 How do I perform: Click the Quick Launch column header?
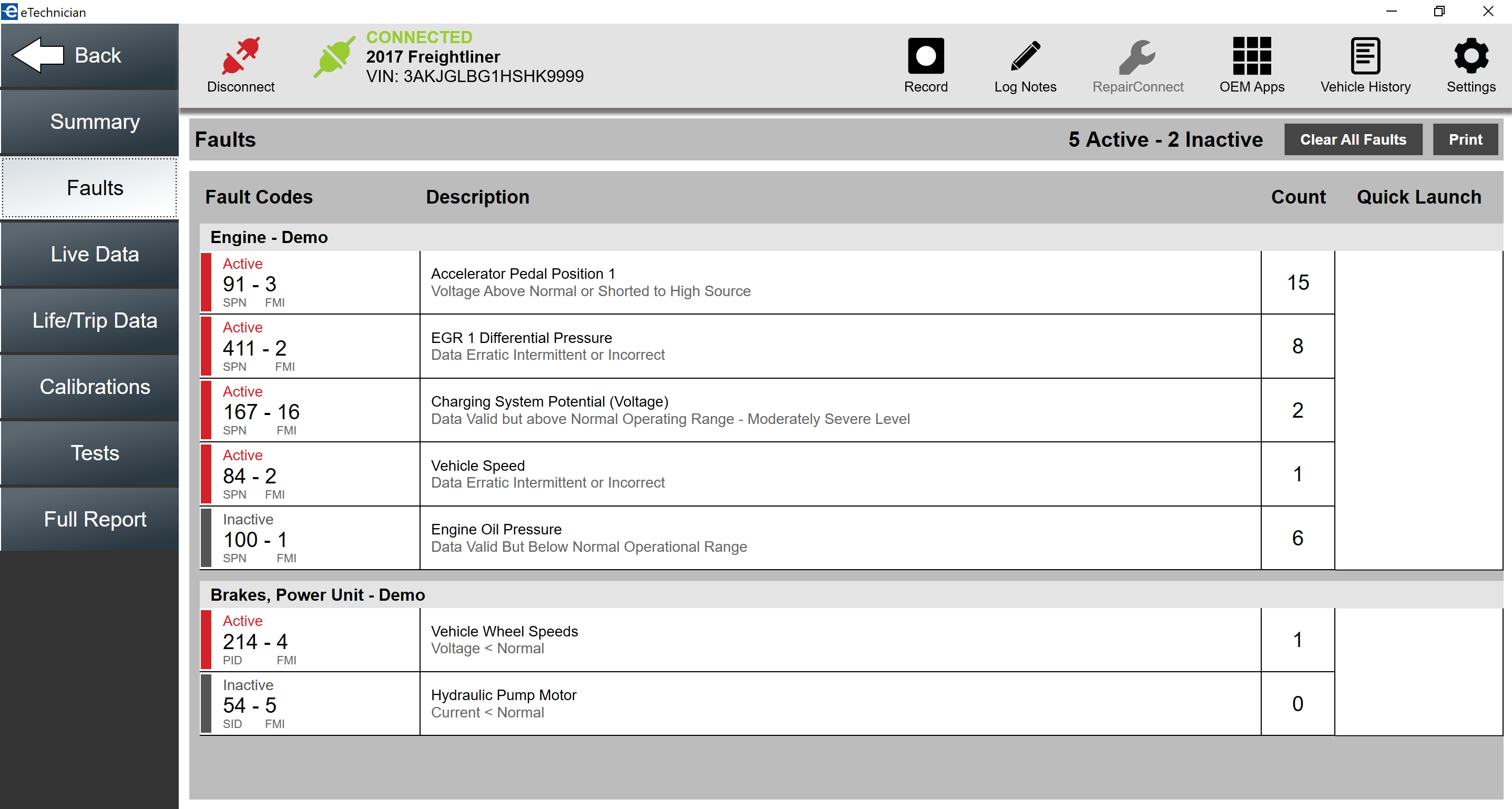[x=1418, y=197]
